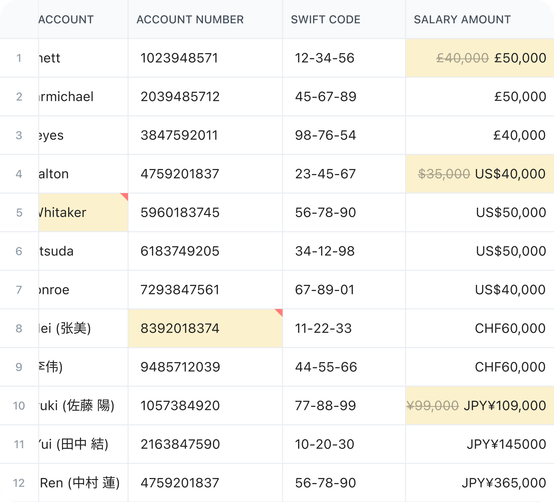Screen dimensions: 554x502
Task: Click the changed salary JPY¥109,000 cell
Action: click(480, 406)
